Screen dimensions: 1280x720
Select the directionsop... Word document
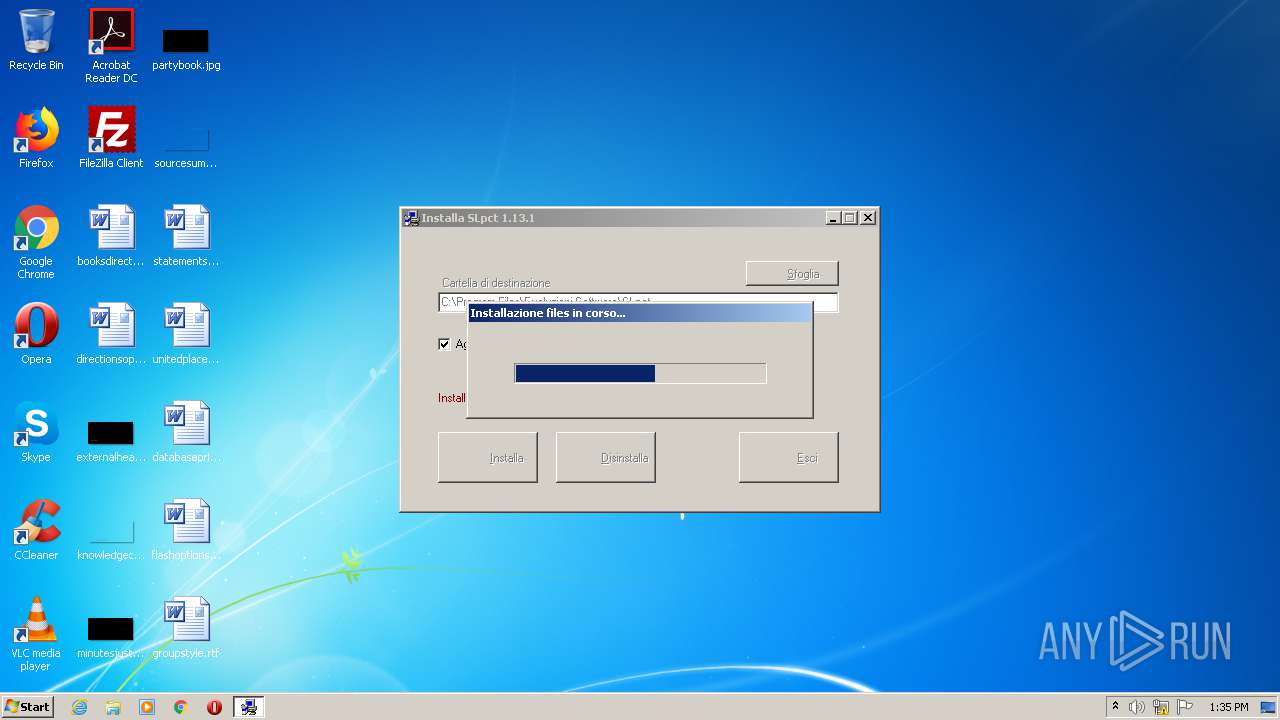click(x=111, y=334)
